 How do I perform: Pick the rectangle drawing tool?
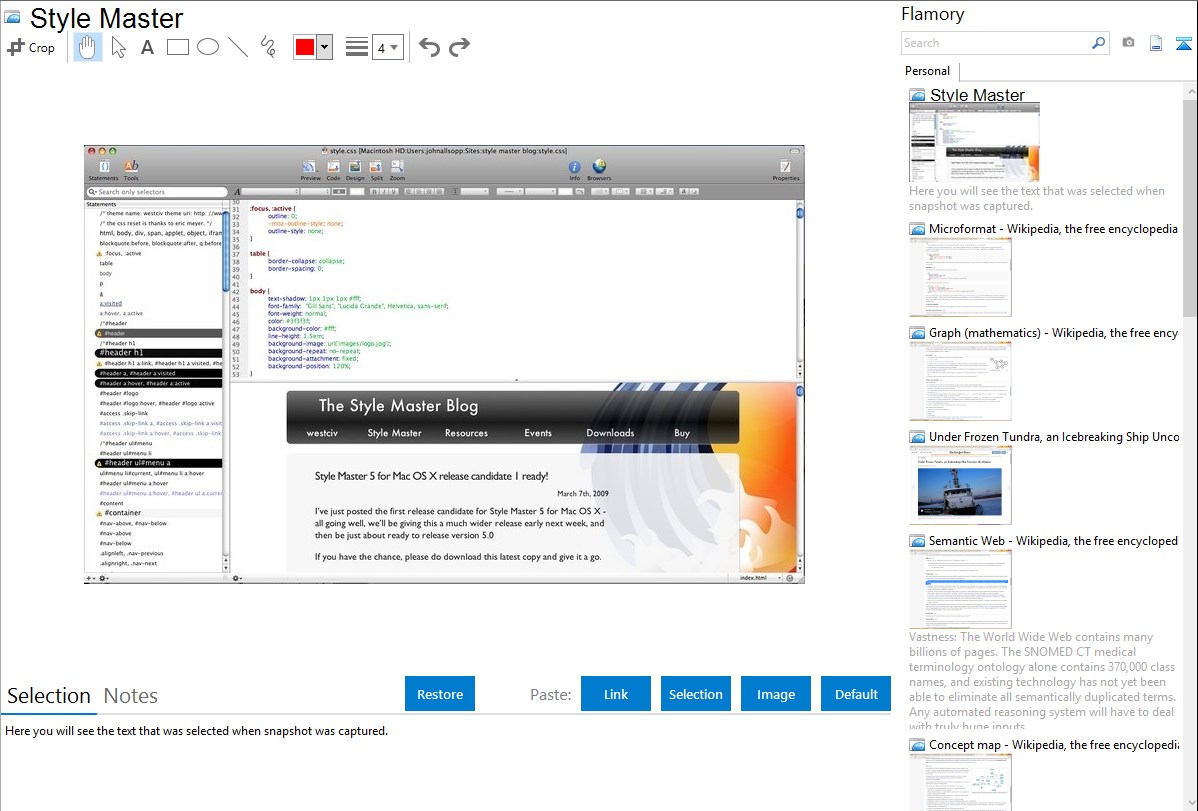(177, 47)
